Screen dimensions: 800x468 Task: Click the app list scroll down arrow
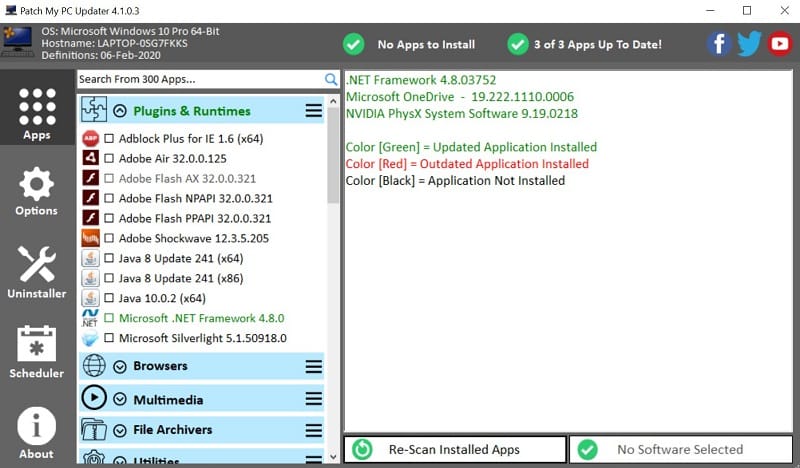pyautogui.click(x=333, y=457)
